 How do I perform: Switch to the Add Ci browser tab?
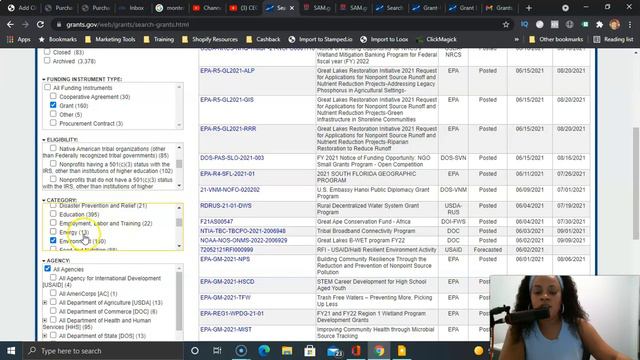[22, 8]
